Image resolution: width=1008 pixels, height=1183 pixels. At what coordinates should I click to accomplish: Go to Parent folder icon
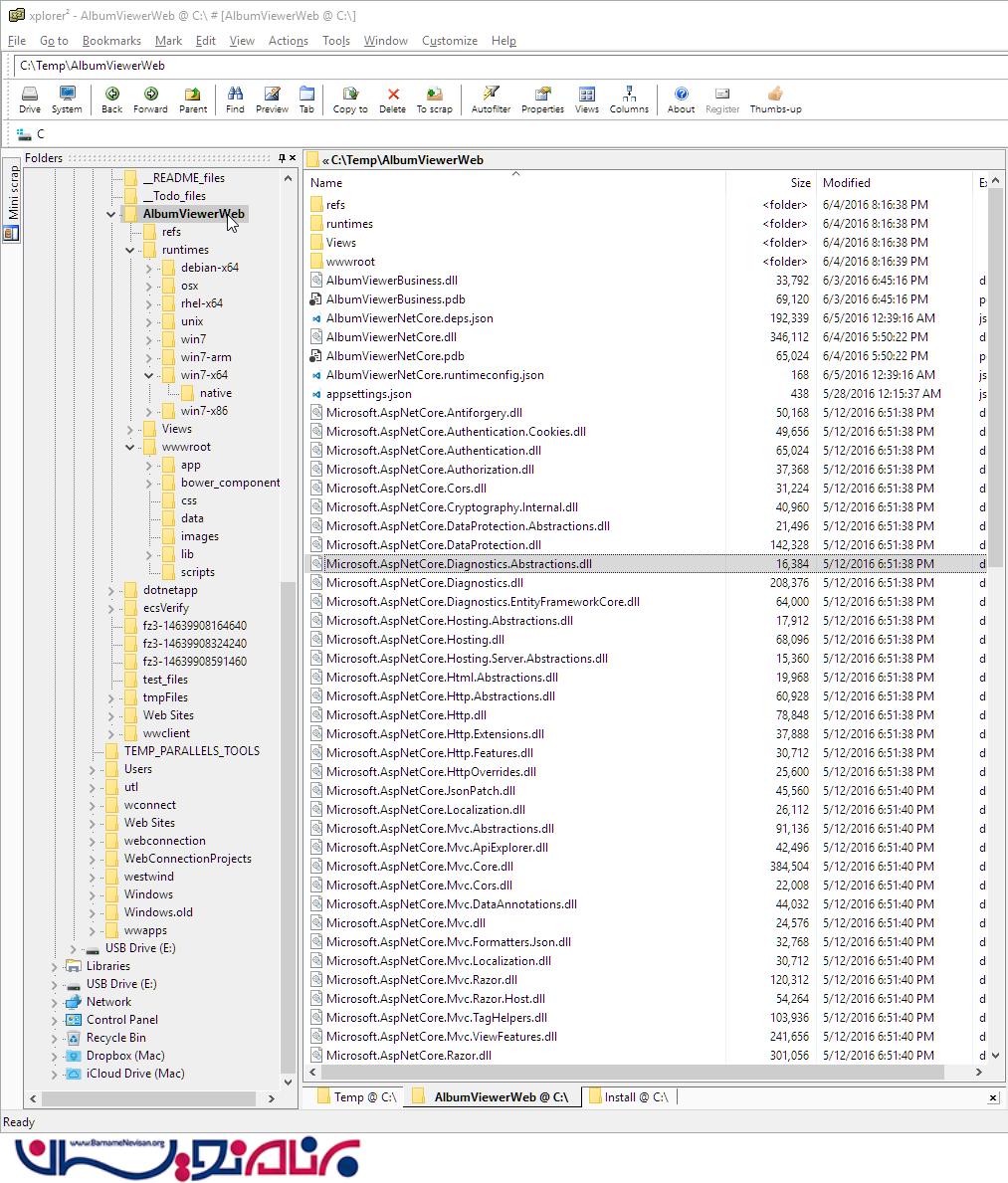192,99
